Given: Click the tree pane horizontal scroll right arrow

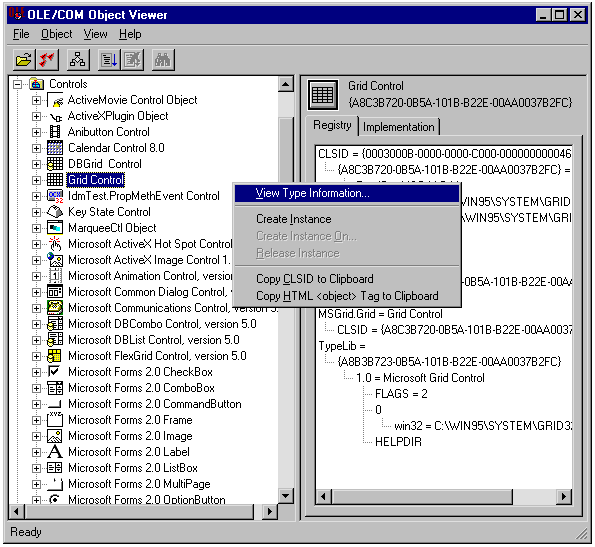Looking at the screenshot, I should (x=269, y=511).
